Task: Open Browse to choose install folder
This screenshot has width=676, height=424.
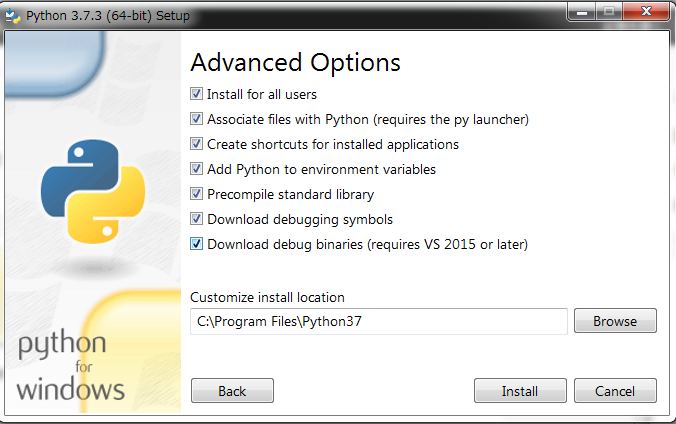Action: pos(615,321)
